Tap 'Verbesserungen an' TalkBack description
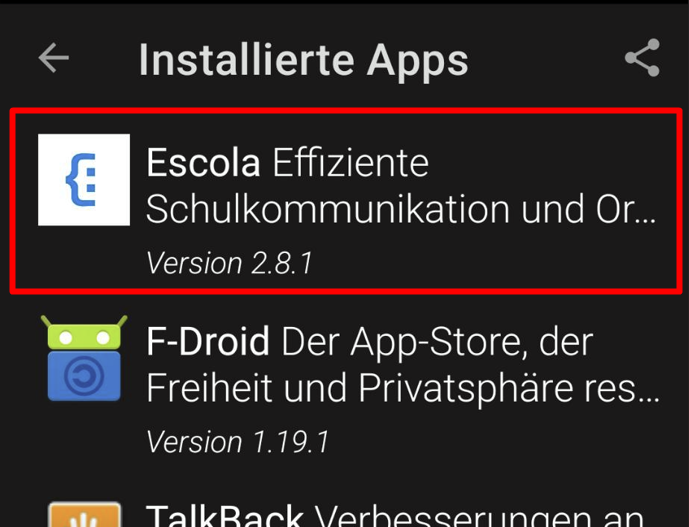Screen dimensions: 689x527 pos(479,516)
